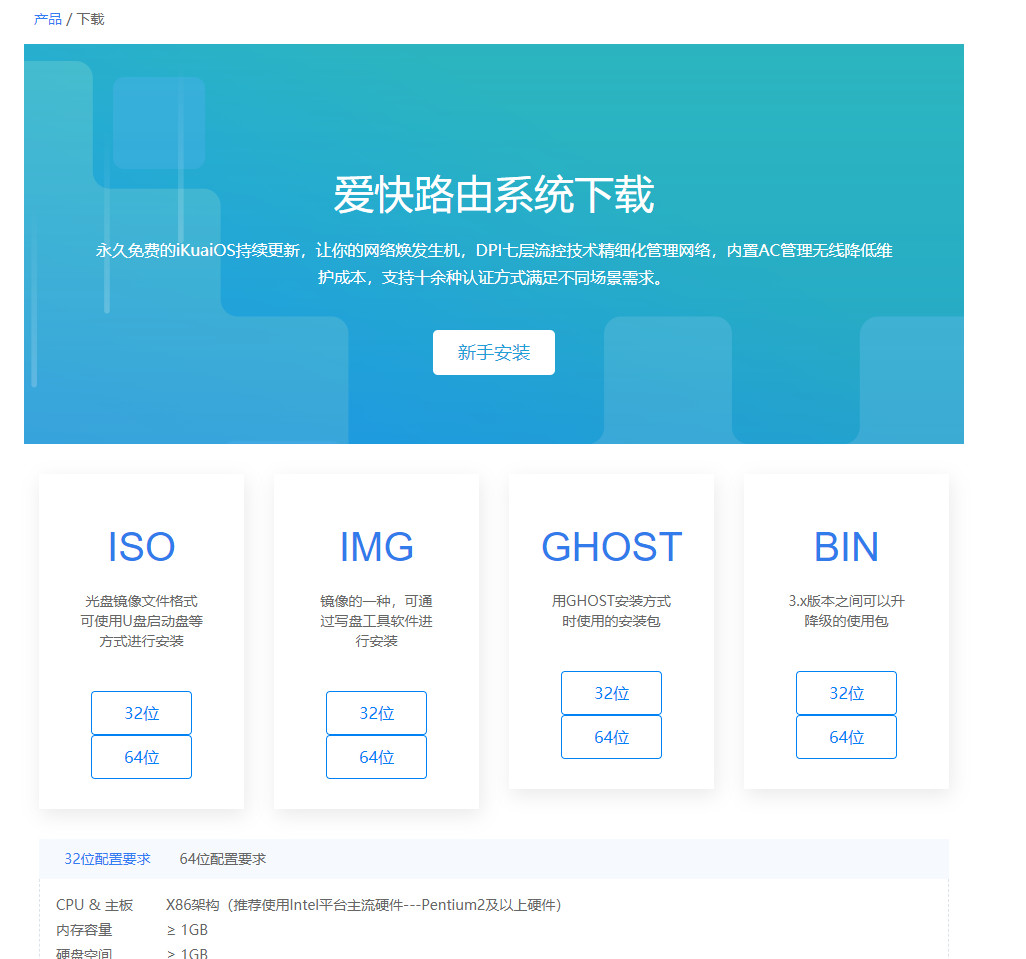This screenshot has height=959, width=1026.
Task: Download ISO 64位 version
Action: [141, 757]
